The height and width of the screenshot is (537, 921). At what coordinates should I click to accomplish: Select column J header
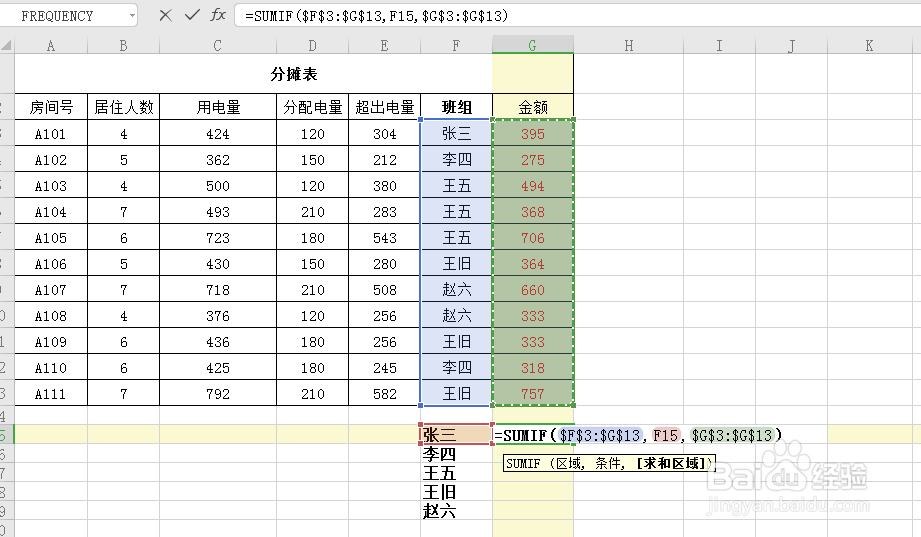point(792,45)
